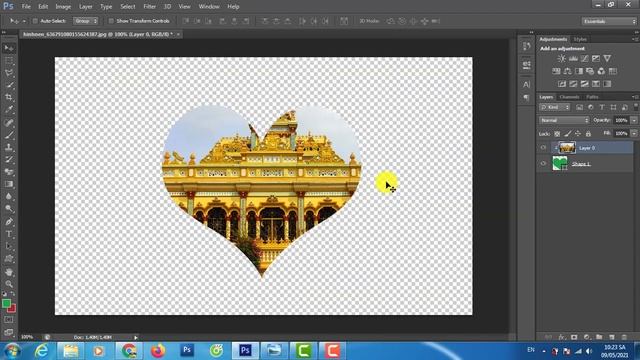The height and width of the screenshot is (360, 640).
Task: Toggle lock all padlock icon
Action: [588, 133]
